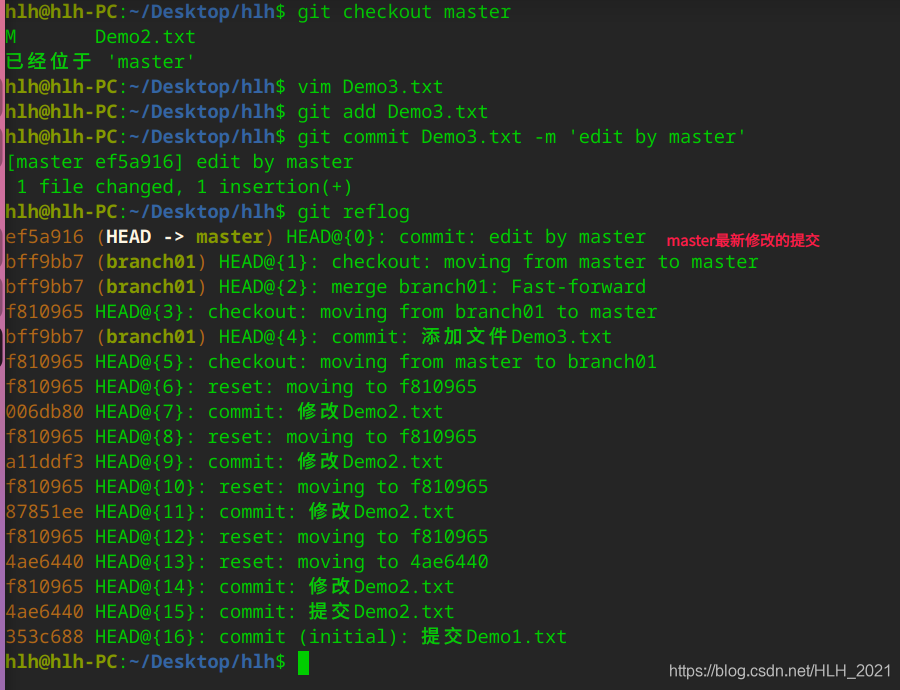The height and width of the screenshot is (690, 900).
Task: Click the a11ddf3 commit hash
Action: tap(45, 462)
